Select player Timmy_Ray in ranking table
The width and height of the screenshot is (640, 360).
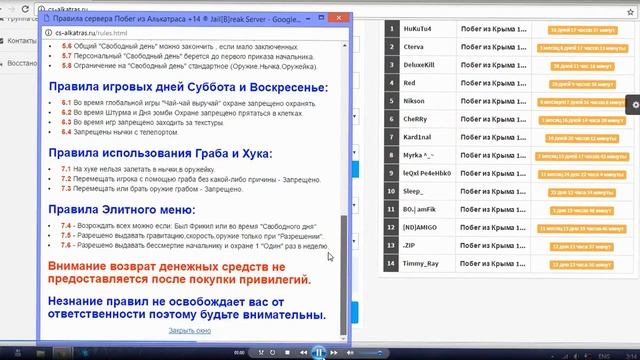pos(420,264)
